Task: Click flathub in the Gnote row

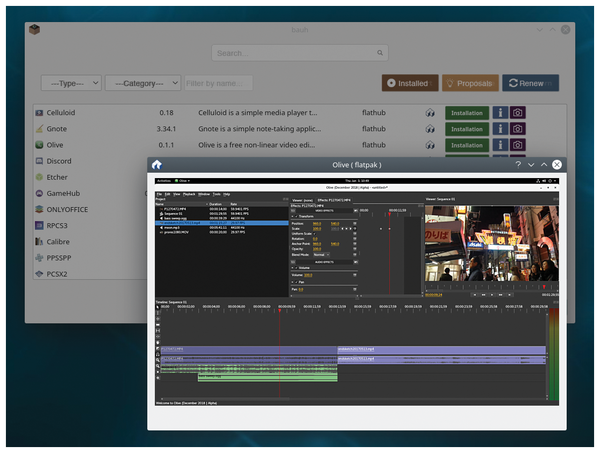Action: [x=374, y=129]
